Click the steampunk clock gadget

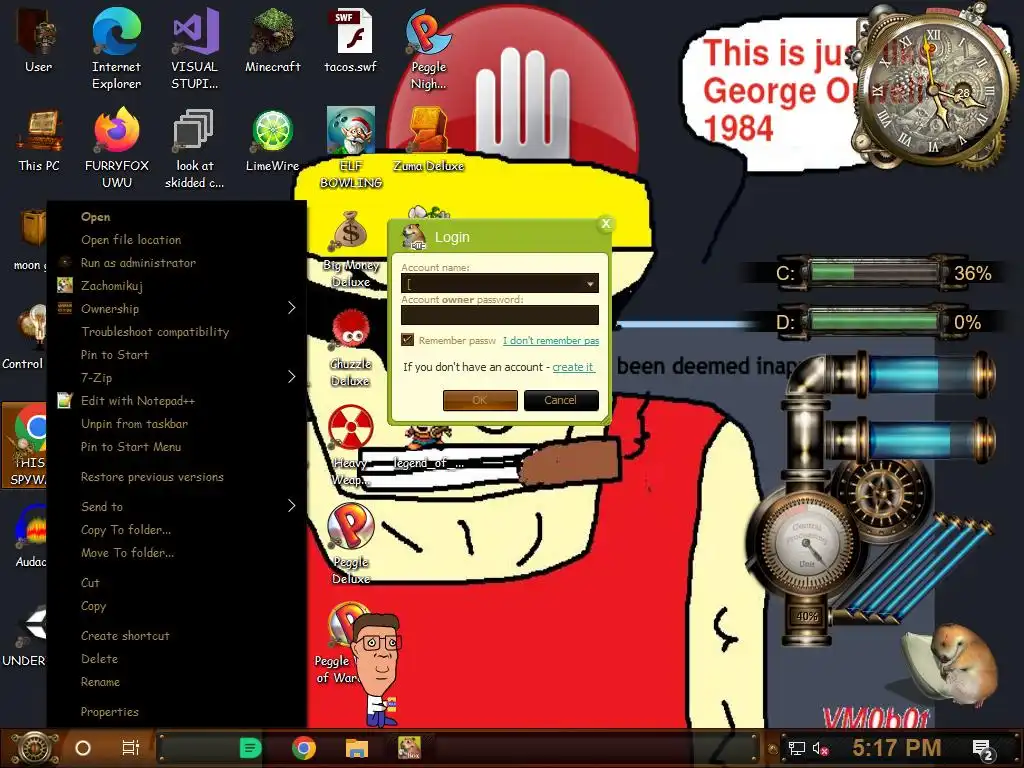pos(935,88)
